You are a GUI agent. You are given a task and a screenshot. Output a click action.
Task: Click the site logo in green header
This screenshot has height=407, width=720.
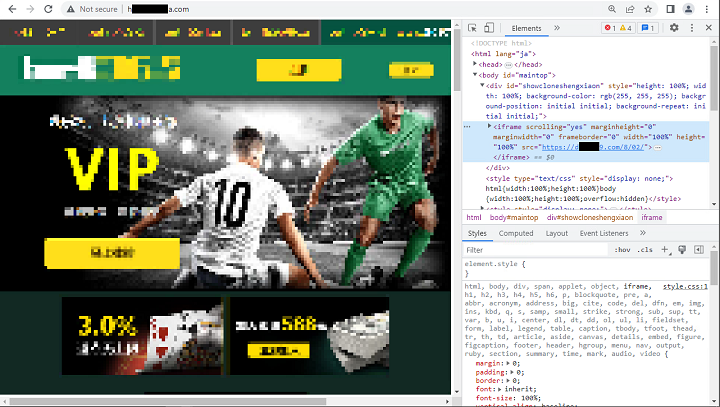(101, 68)
